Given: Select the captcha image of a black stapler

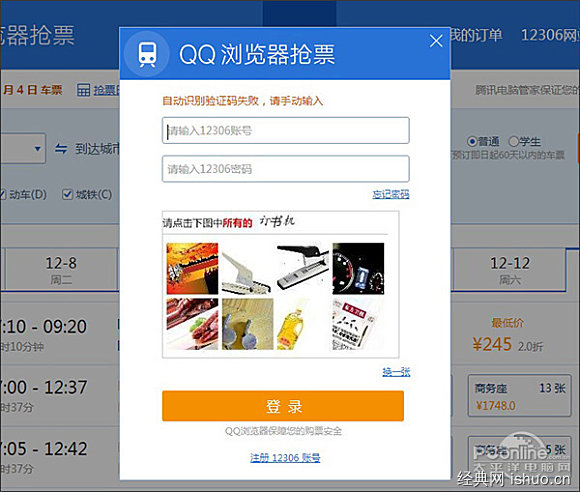Looking at the screenshot, I should (303, 268).
